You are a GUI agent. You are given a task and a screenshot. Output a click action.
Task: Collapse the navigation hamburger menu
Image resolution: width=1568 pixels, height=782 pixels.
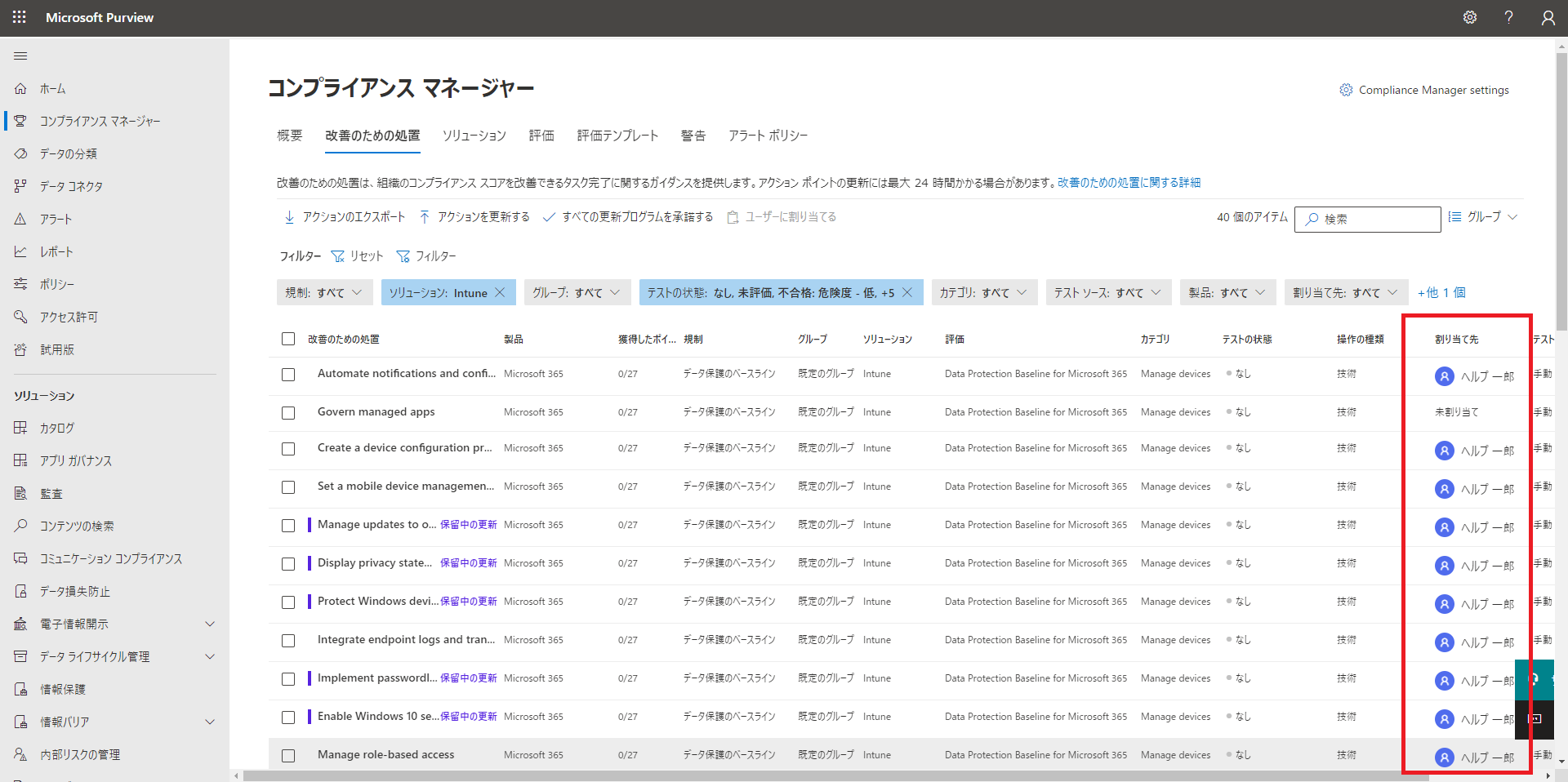tap(20, 56)
